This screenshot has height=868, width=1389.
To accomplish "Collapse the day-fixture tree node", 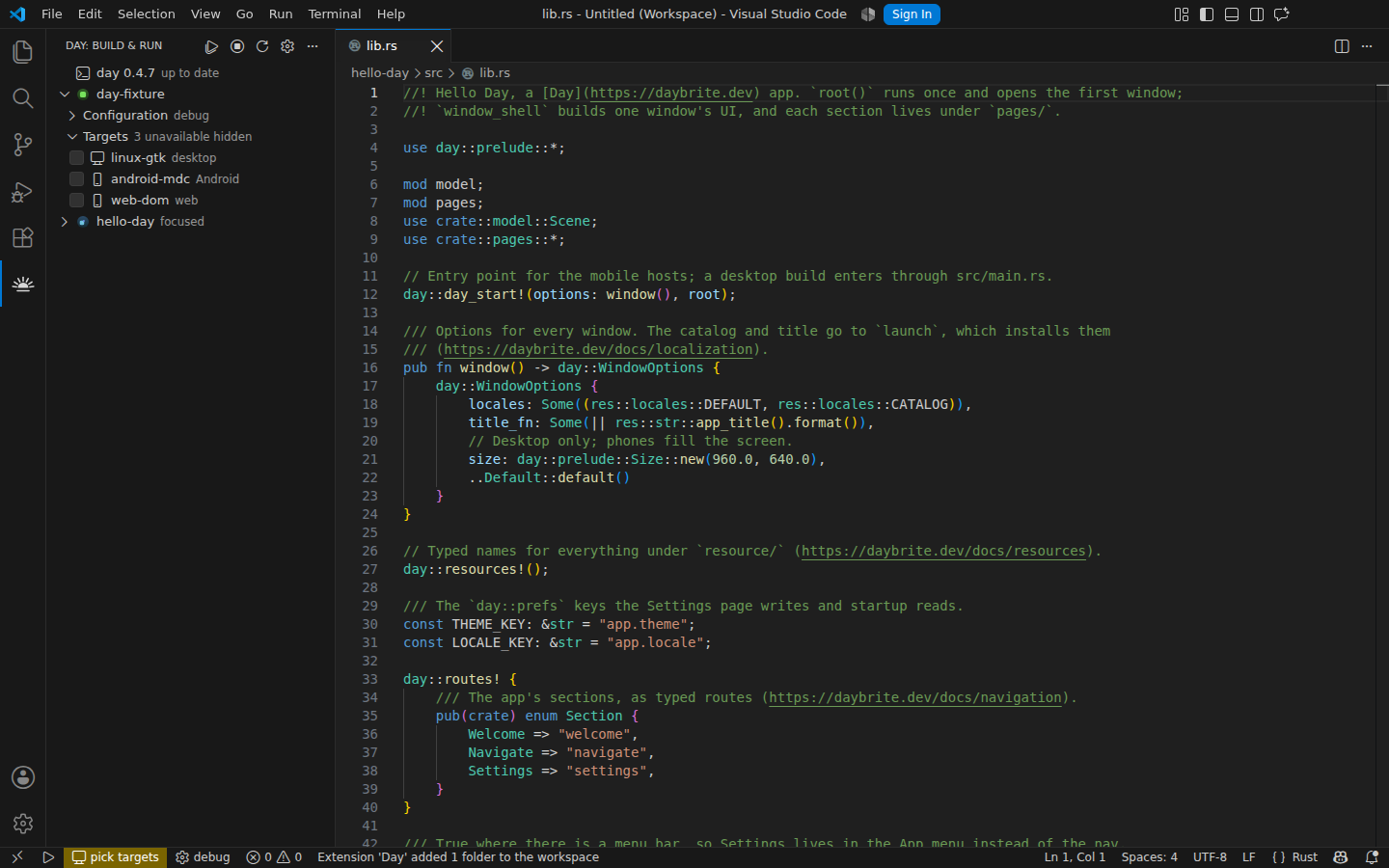I will tap(65, 95).
